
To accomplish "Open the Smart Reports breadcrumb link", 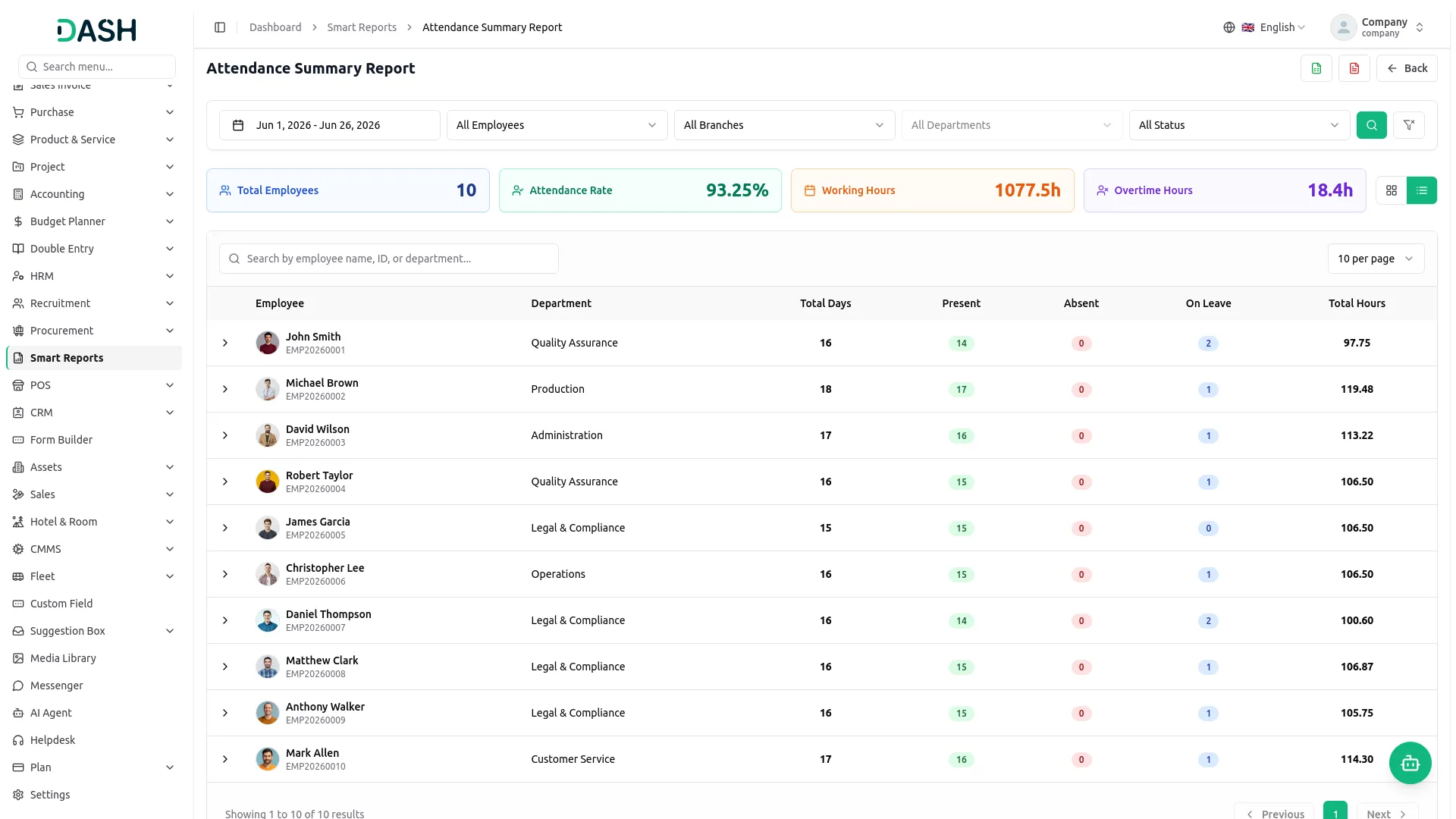I will (362, 27).
